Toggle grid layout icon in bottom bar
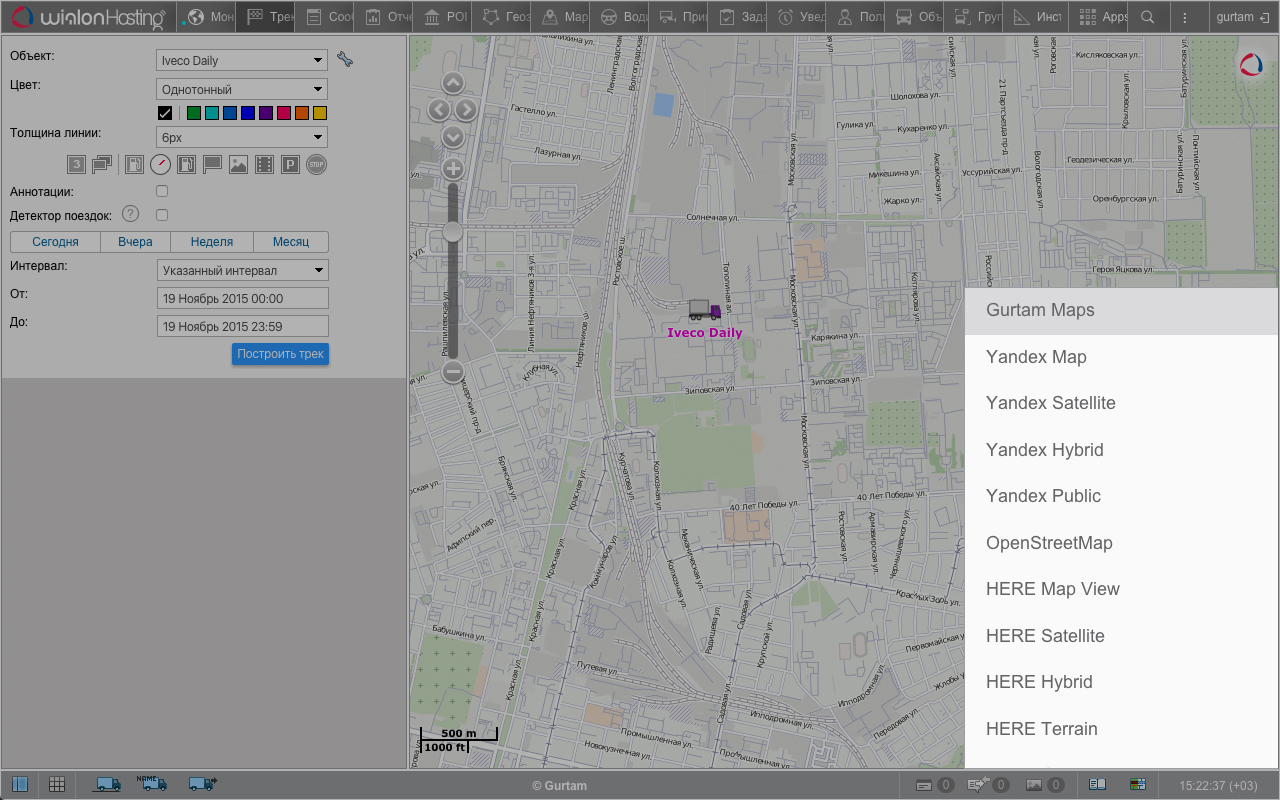 (57, 785)
